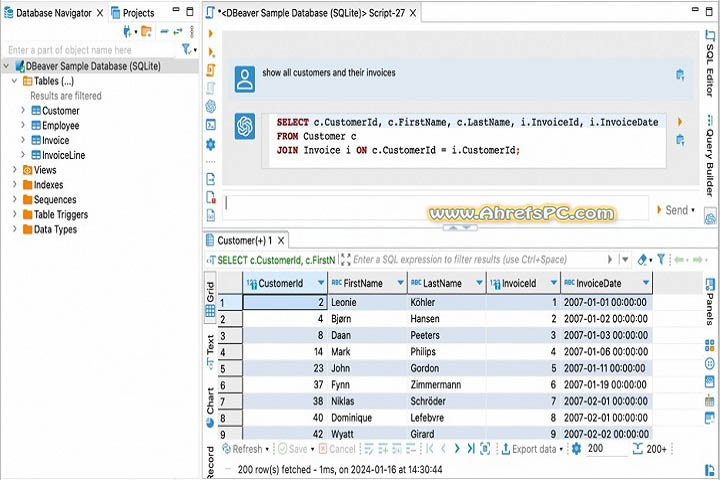This screenshot has height=480, width=720.
Task: Click link with editor arrows icon
Action: pos(178,32)
